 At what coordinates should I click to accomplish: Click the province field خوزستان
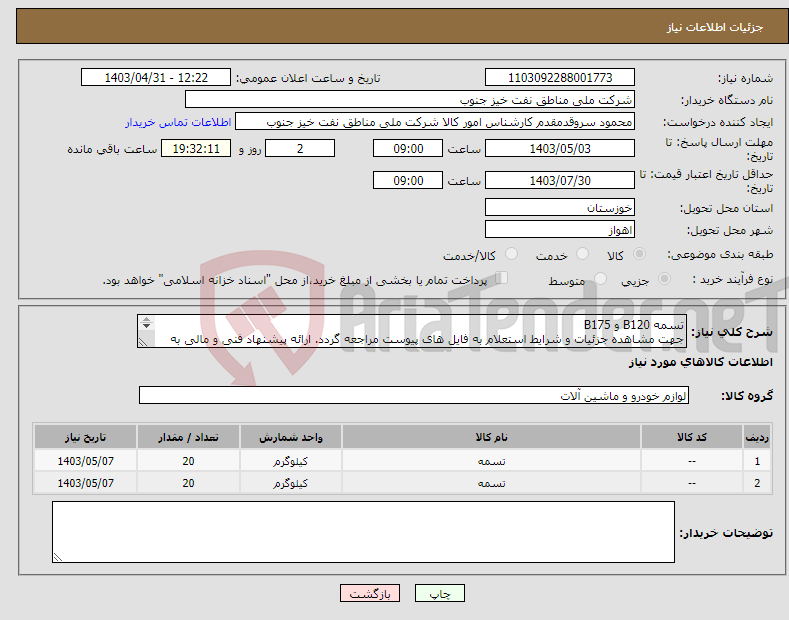[560, 207]
